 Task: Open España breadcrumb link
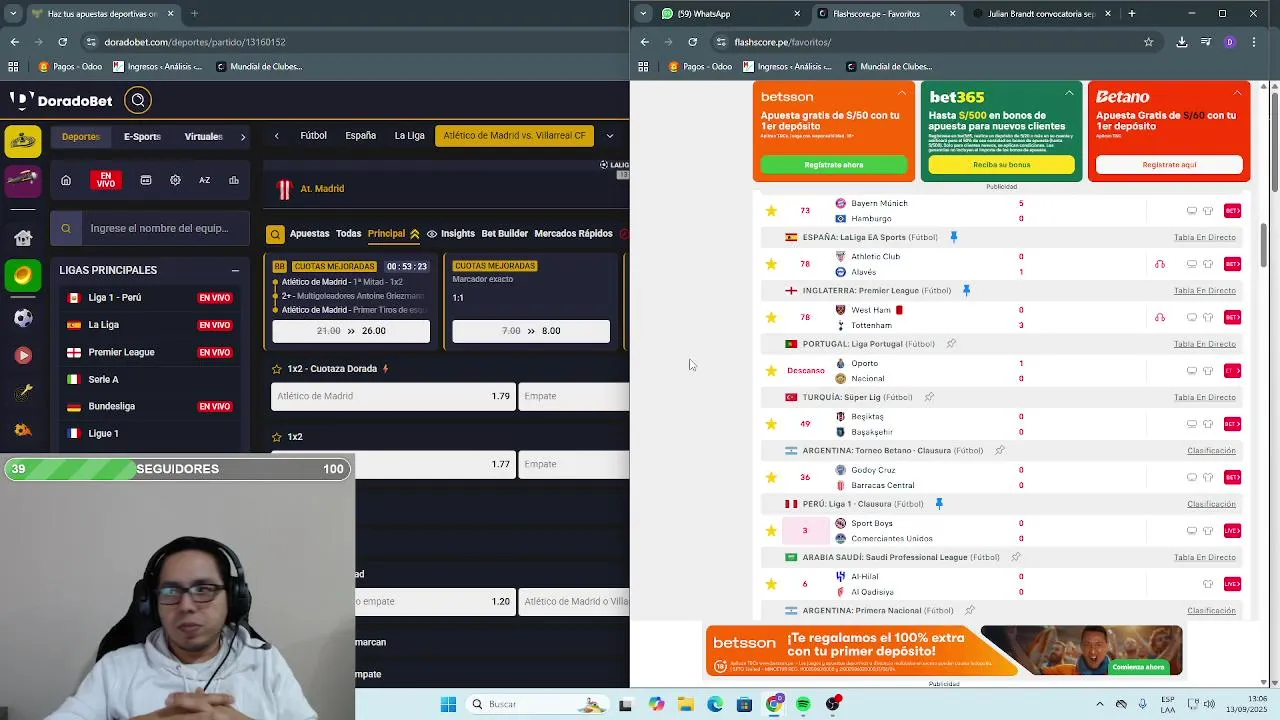click(x=360, y=136)
